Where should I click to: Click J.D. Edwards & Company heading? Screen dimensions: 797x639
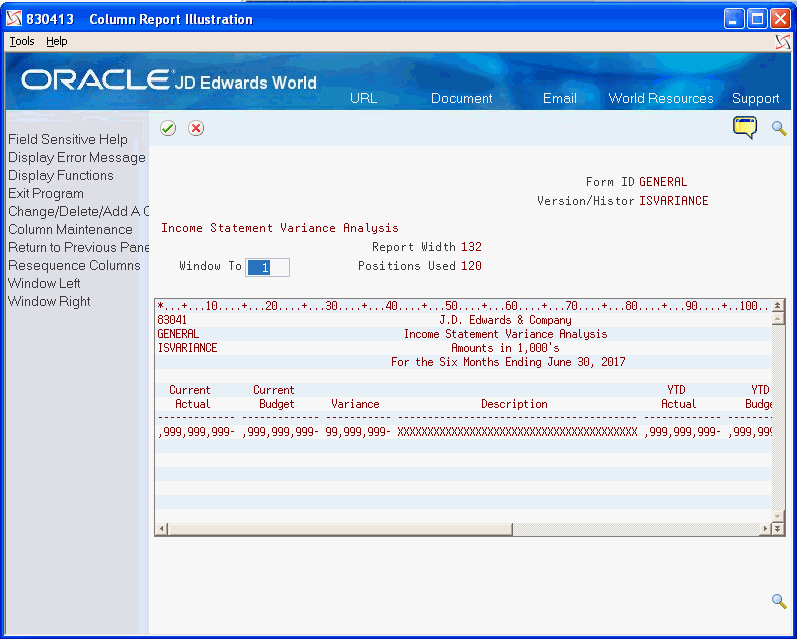tap(505, 320)
